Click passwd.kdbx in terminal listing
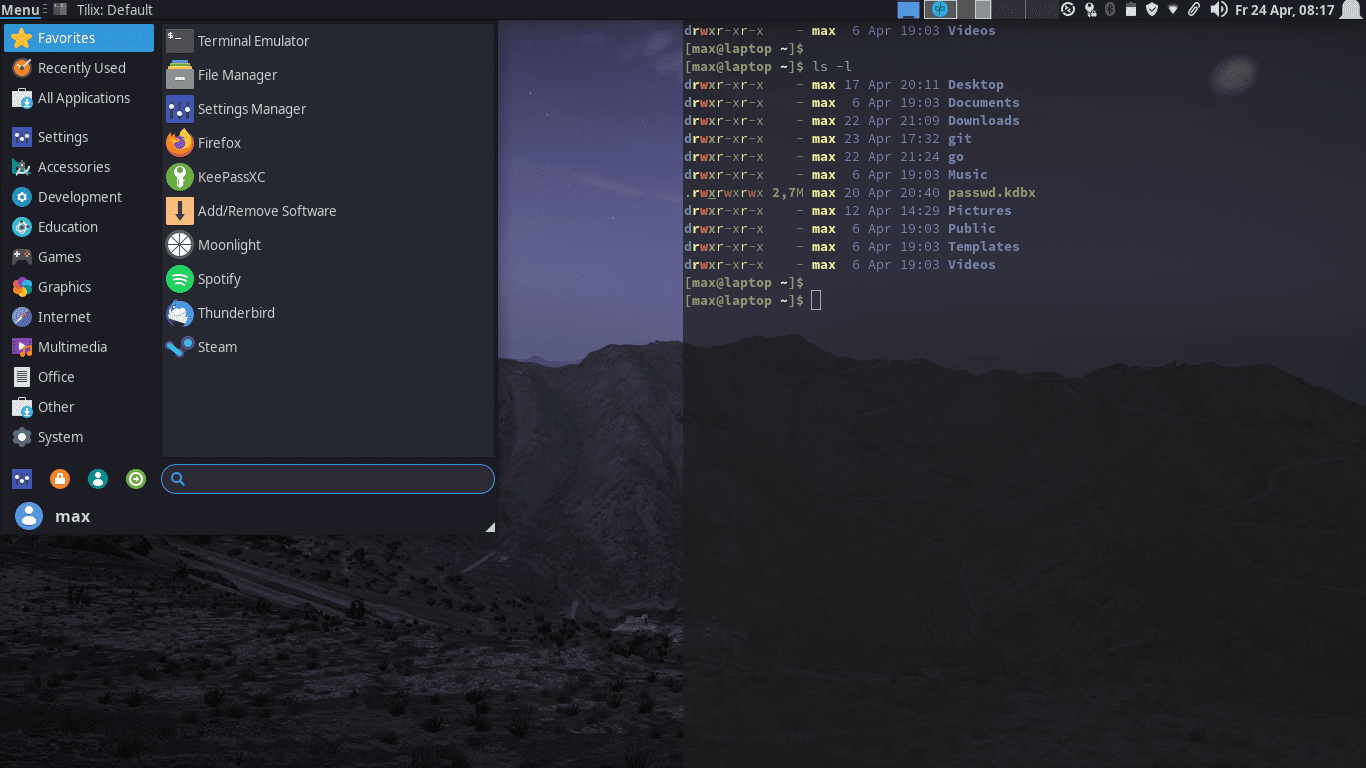The width and height of the screenshot is (1366, 768). pos(992,193)
